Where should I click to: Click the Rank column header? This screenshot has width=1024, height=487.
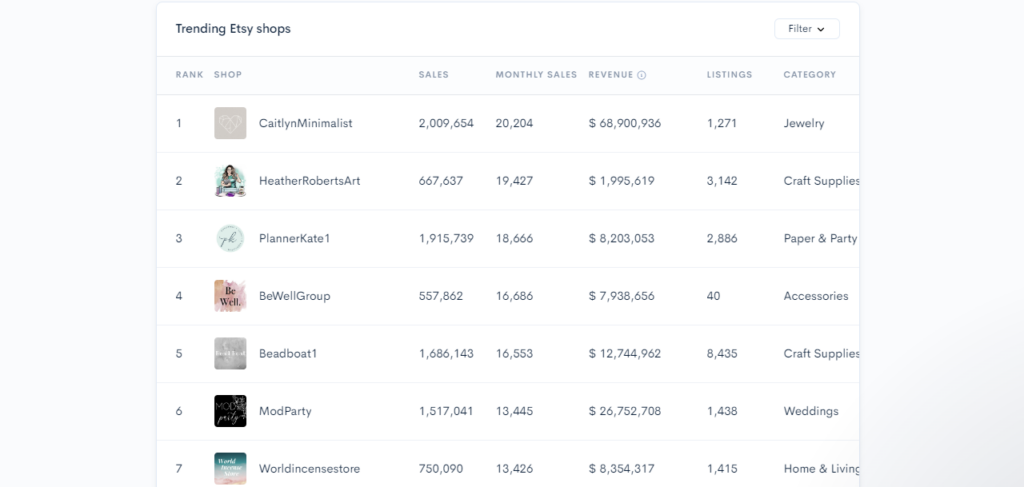189,75
